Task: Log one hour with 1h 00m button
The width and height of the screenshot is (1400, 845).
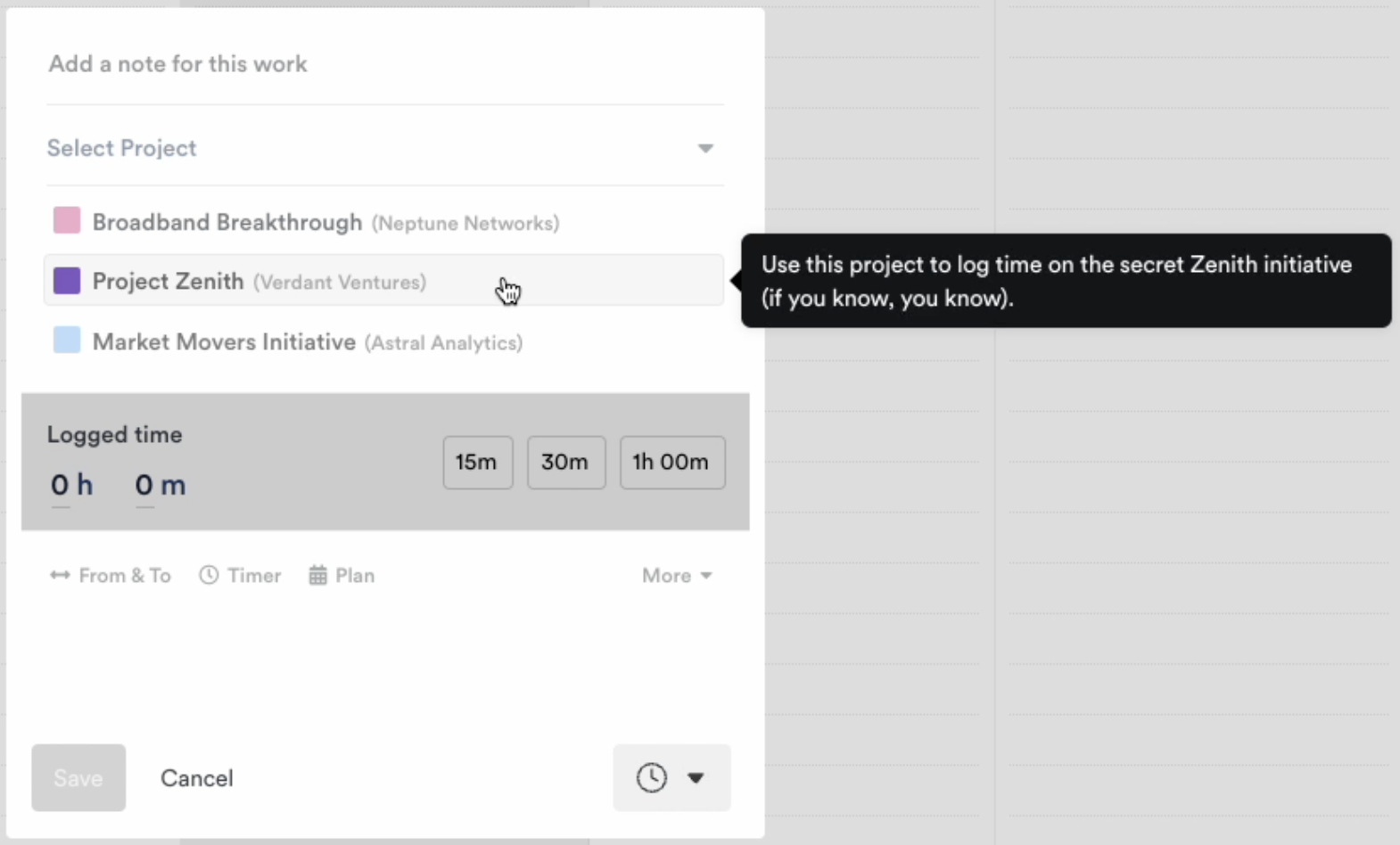Action: (671, 463)
